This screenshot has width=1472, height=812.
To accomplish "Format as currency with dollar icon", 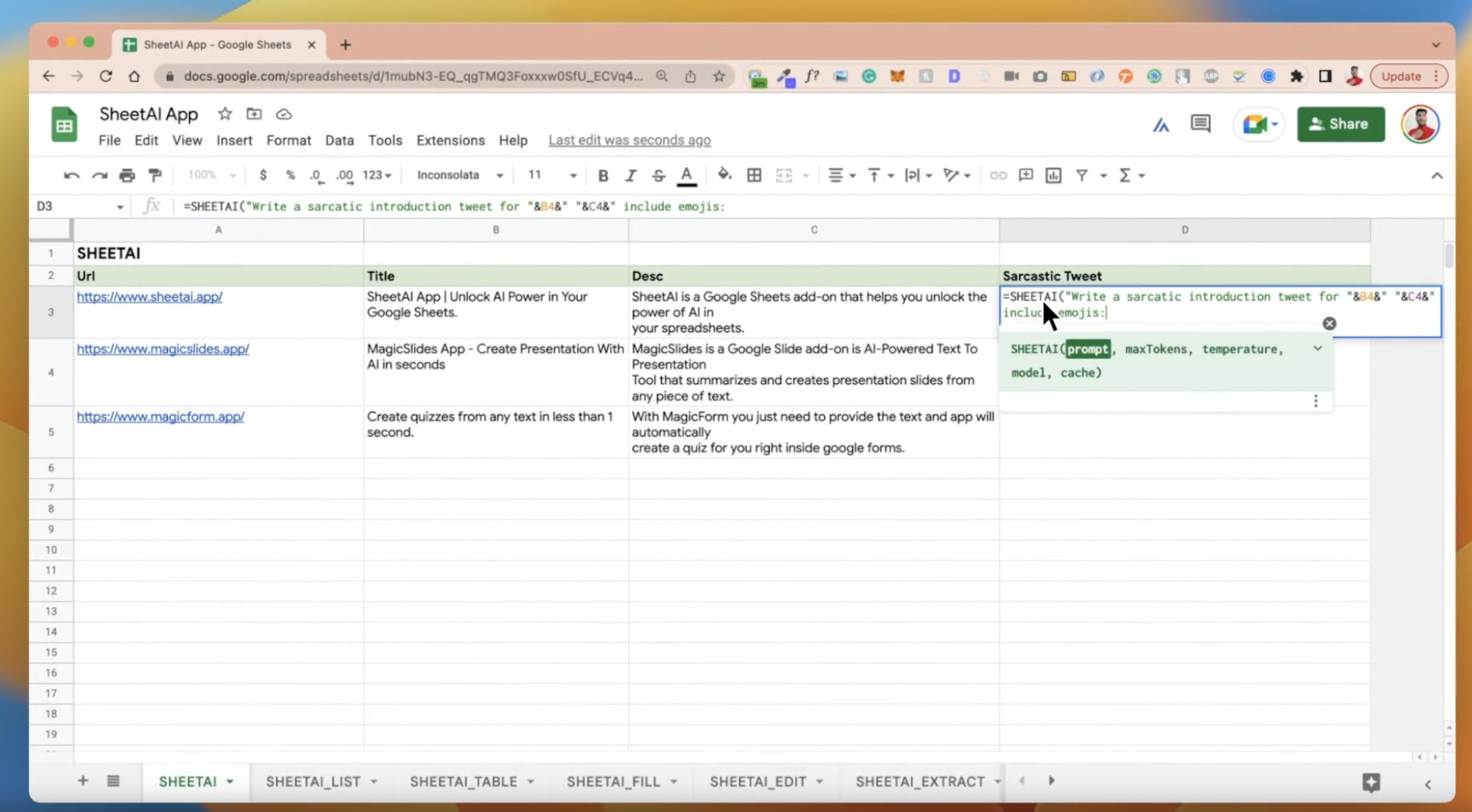I will point(263,175).
